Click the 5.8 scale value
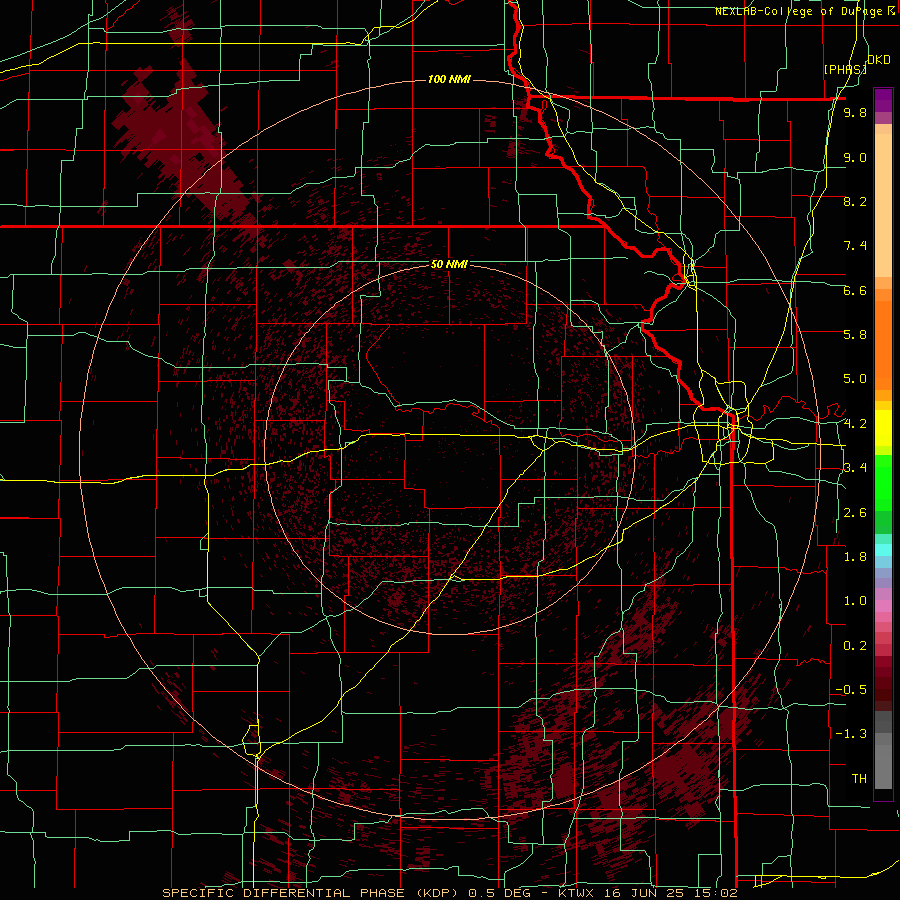The width and height of the screenshot is (900, 900). click(x=855, y=335)
